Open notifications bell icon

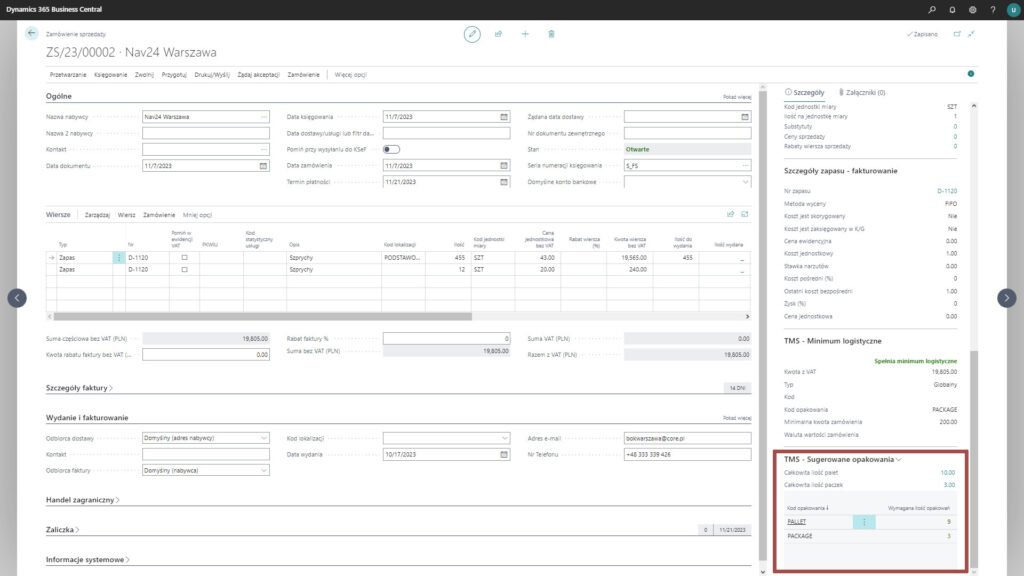point(952,10)
